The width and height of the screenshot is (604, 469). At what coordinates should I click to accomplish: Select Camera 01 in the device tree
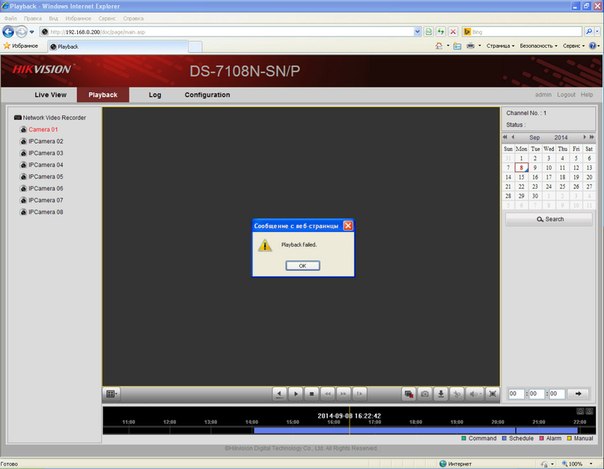pos(39,130)
